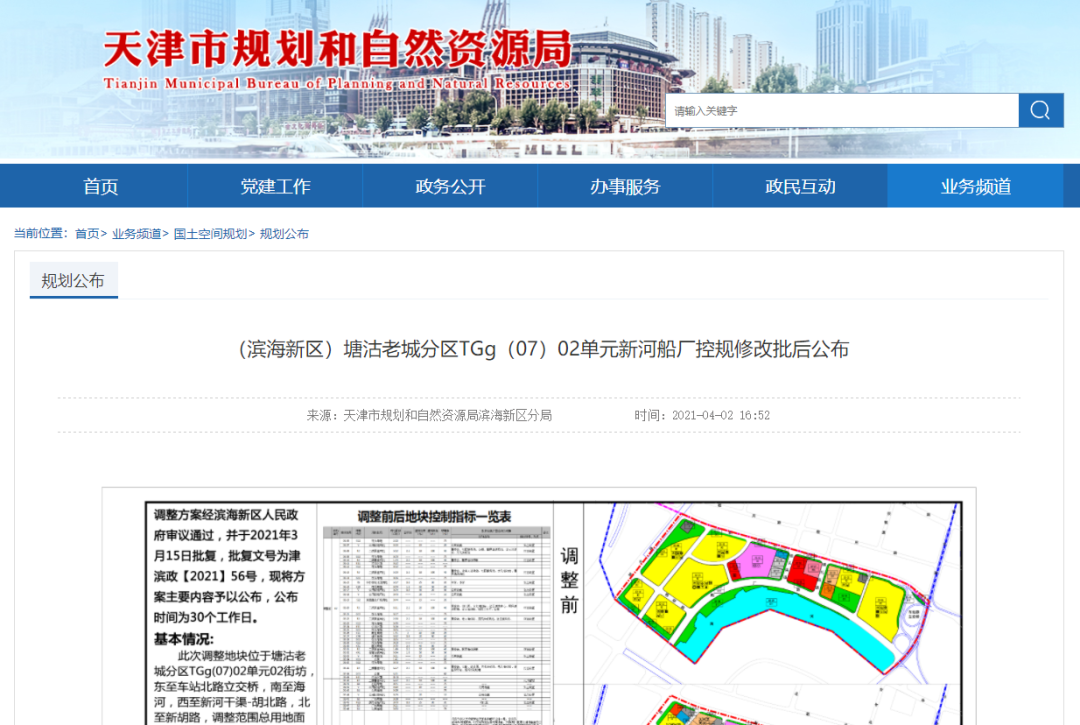The width and height of the screenshot is (1080, 725).
Task: Click the article title about 新河船厂控规修改
Action: [x=540, y=349]
